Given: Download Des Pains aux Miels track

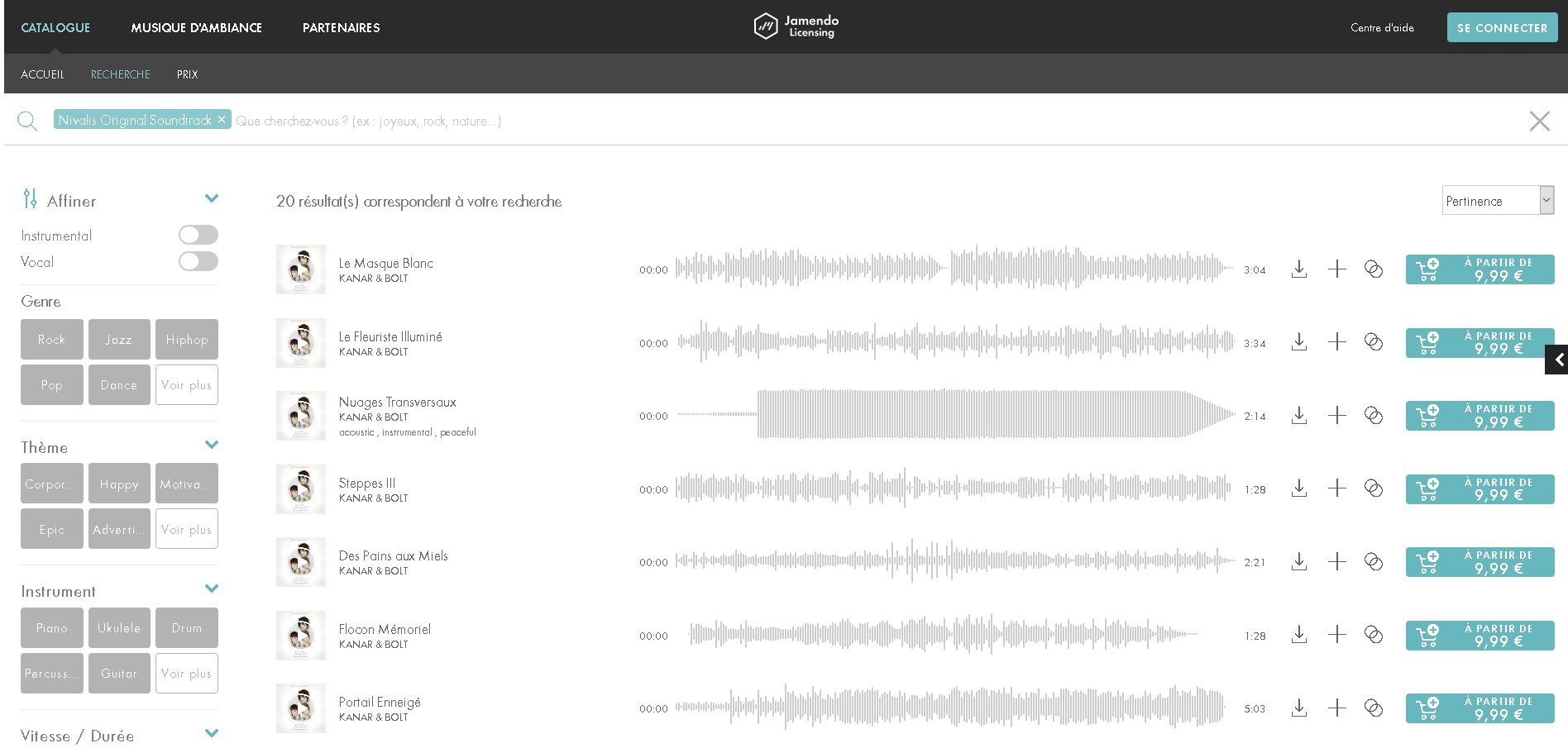Looking at the screenshot, I should (x=1299, y=562).
